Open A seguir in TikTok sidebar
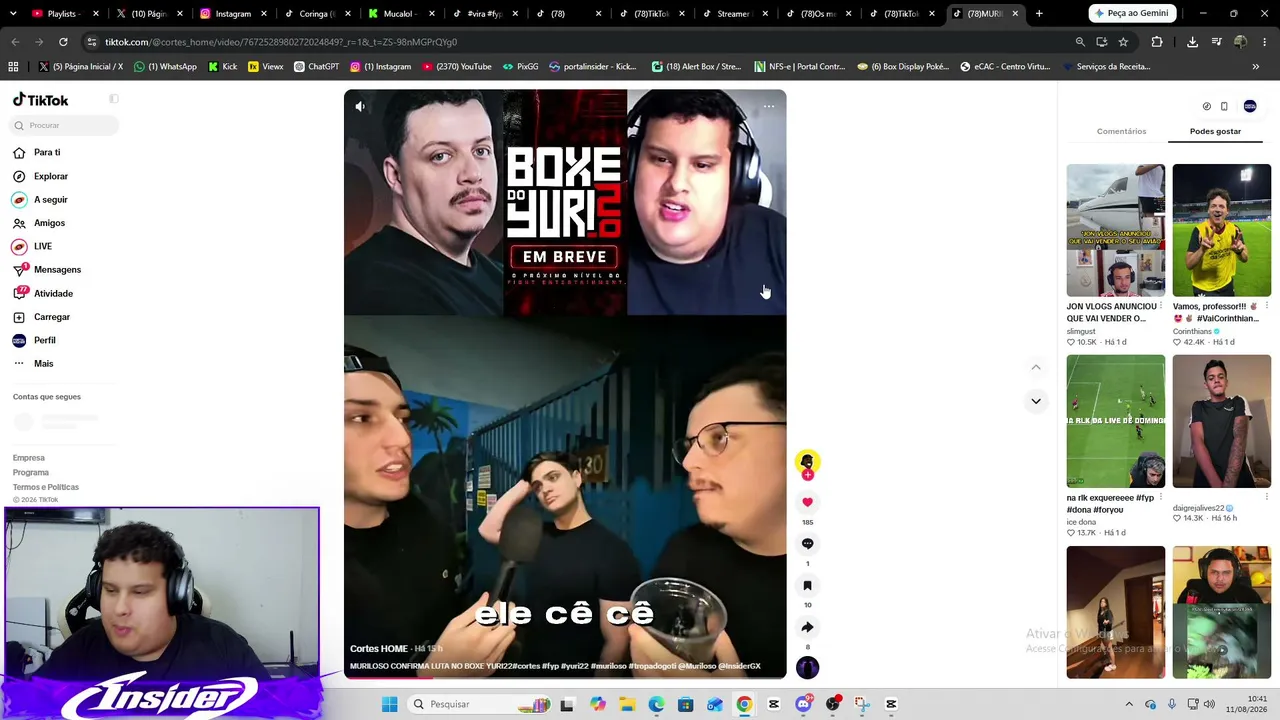The image size is (1280, 720). click(x=51, y=199)
